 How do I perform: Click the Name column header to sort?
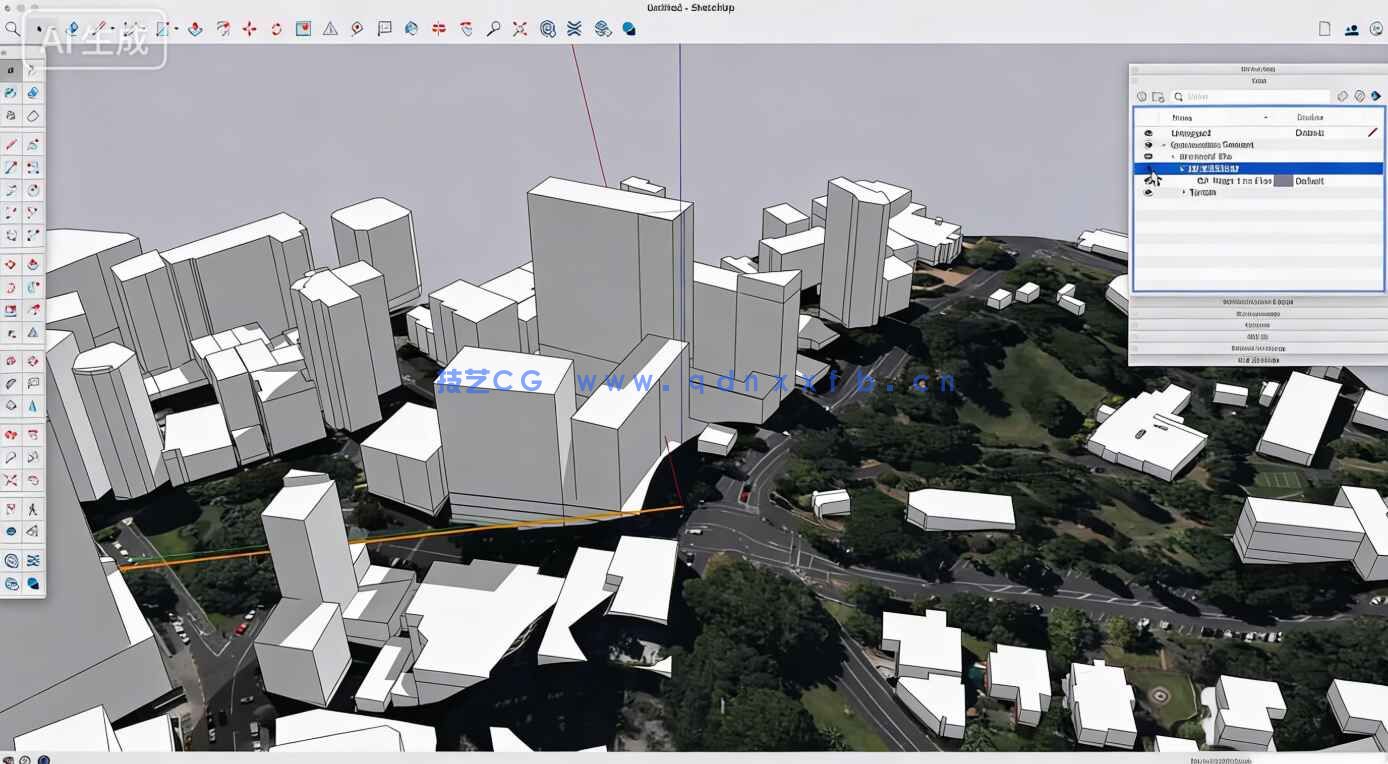tap(1182, 118)
